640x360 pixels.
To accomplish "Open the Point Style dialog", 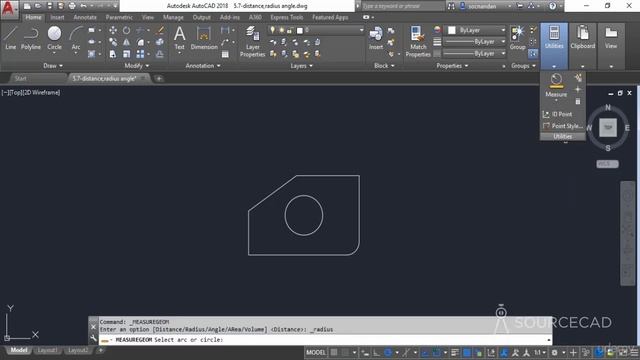I will click(562, 126).
